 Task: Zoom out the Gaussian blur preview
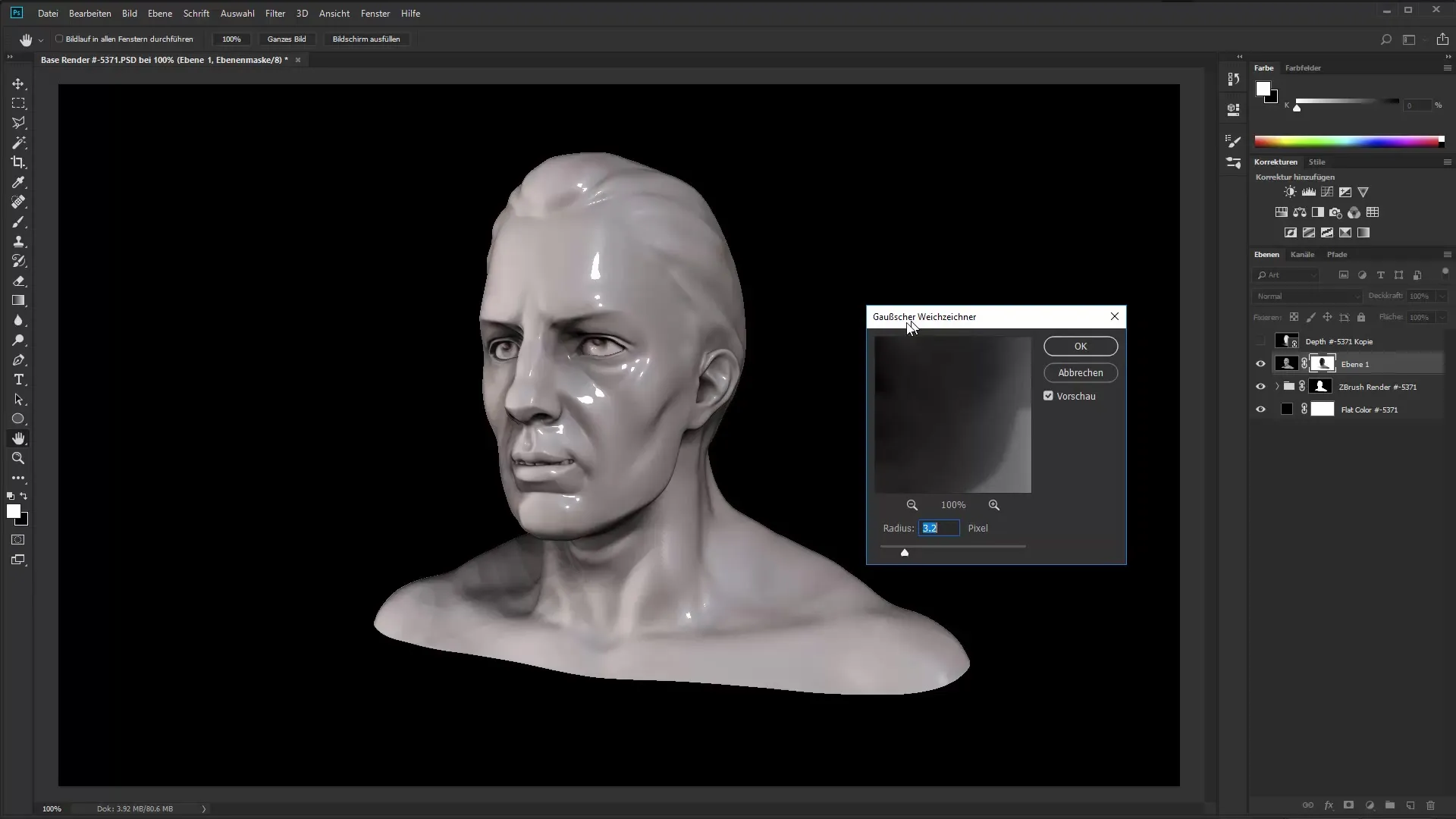(912, 505)
